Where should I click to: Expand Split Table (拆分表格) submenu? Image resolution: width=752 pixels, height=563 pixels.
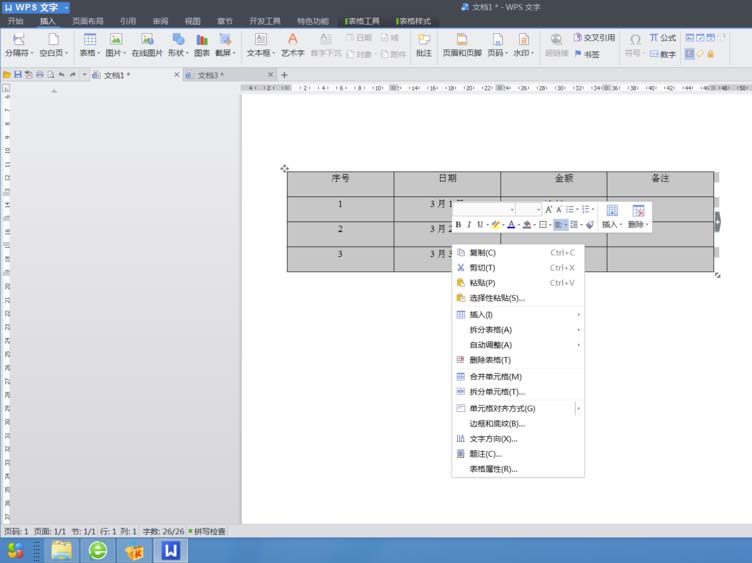tap(518, 330)
